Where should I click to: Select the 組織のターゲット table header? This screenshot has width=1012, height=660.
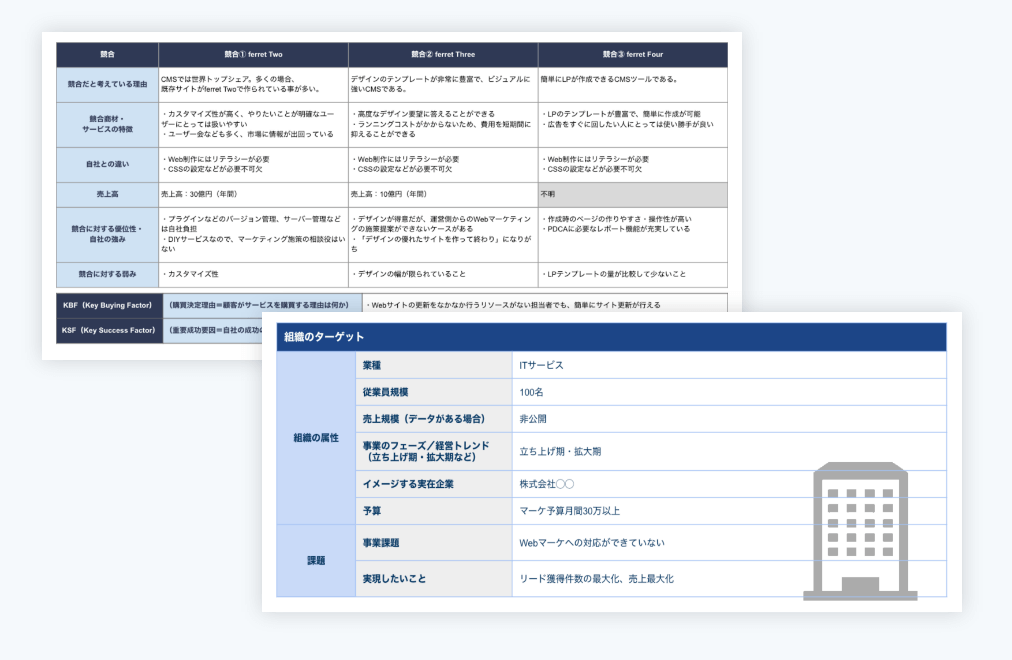click(x=611, y=337)
